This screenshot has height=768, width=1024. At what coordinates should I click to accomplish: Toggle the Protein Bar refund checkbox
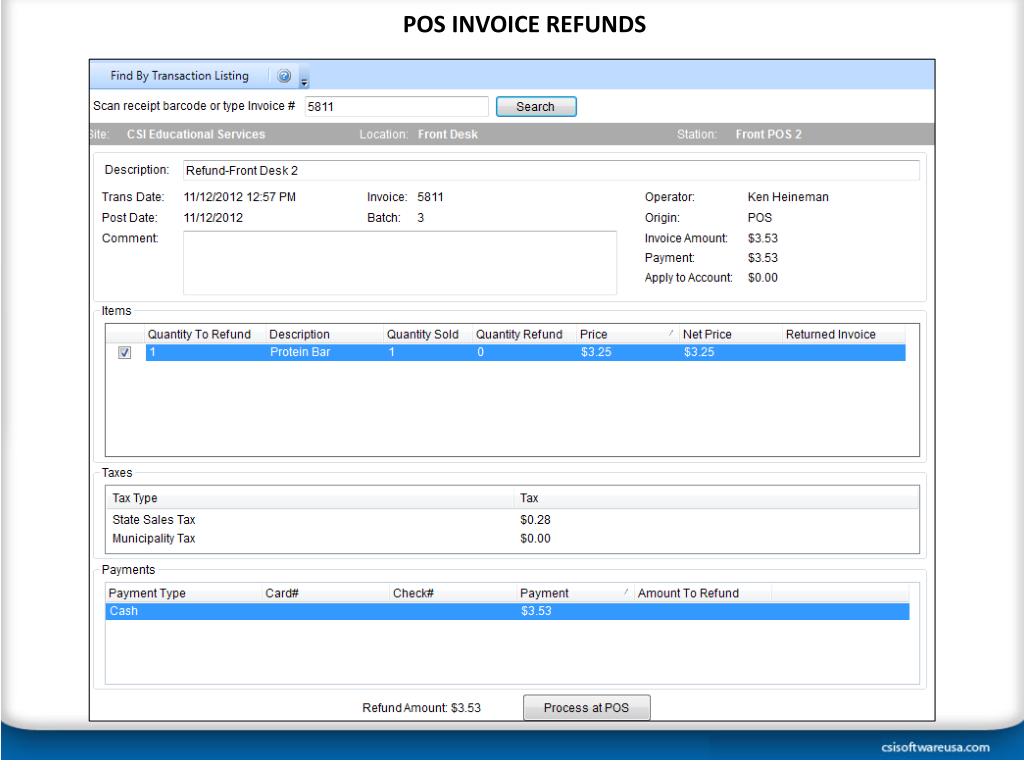(125, 353)
